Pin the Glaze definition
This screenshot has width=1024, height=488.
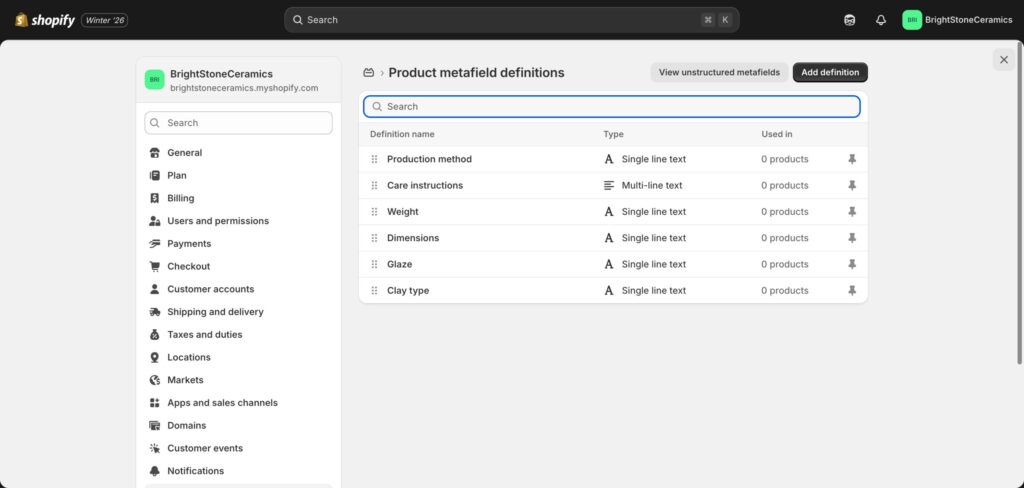click(852, 264)
